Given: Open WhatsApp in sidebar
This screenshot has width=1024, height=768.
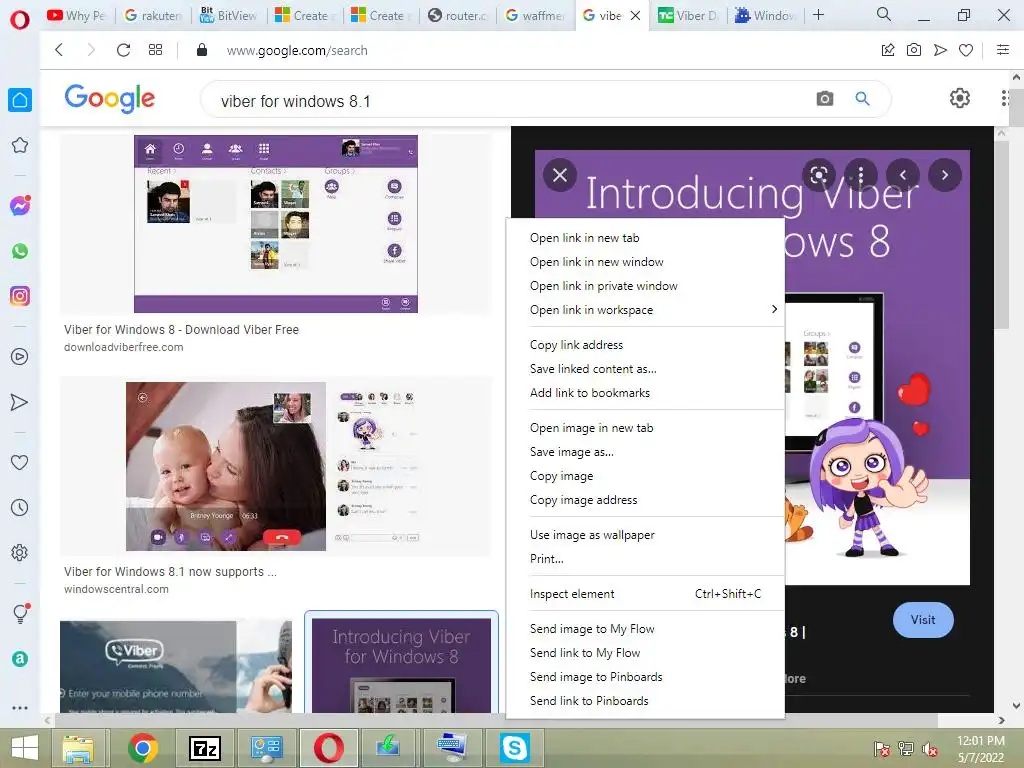Looking at the screenshot, I should (x=20, y=251).
